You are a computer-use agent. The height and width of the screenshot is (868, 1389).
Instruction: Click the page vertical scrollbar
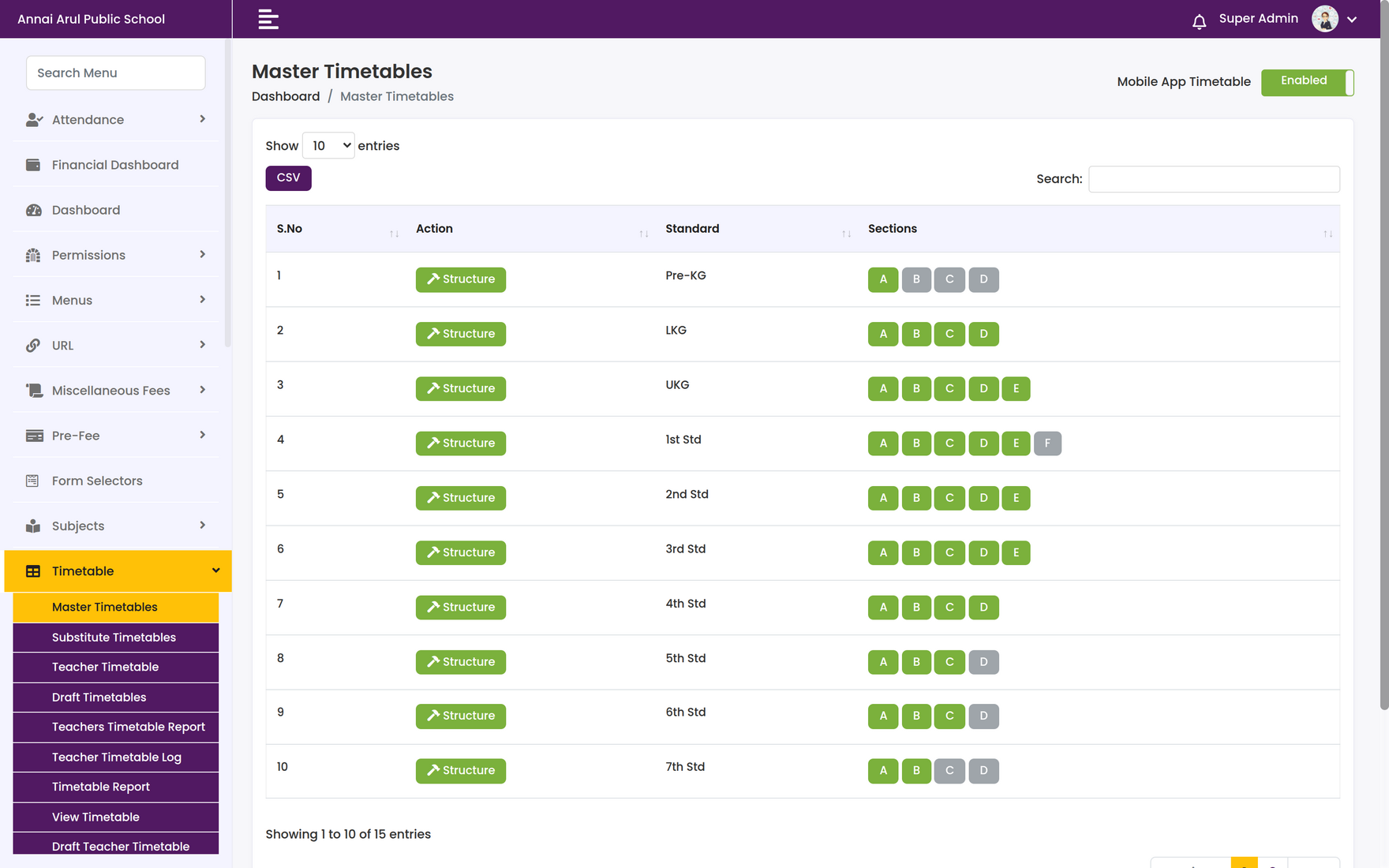coord(1384,355)
